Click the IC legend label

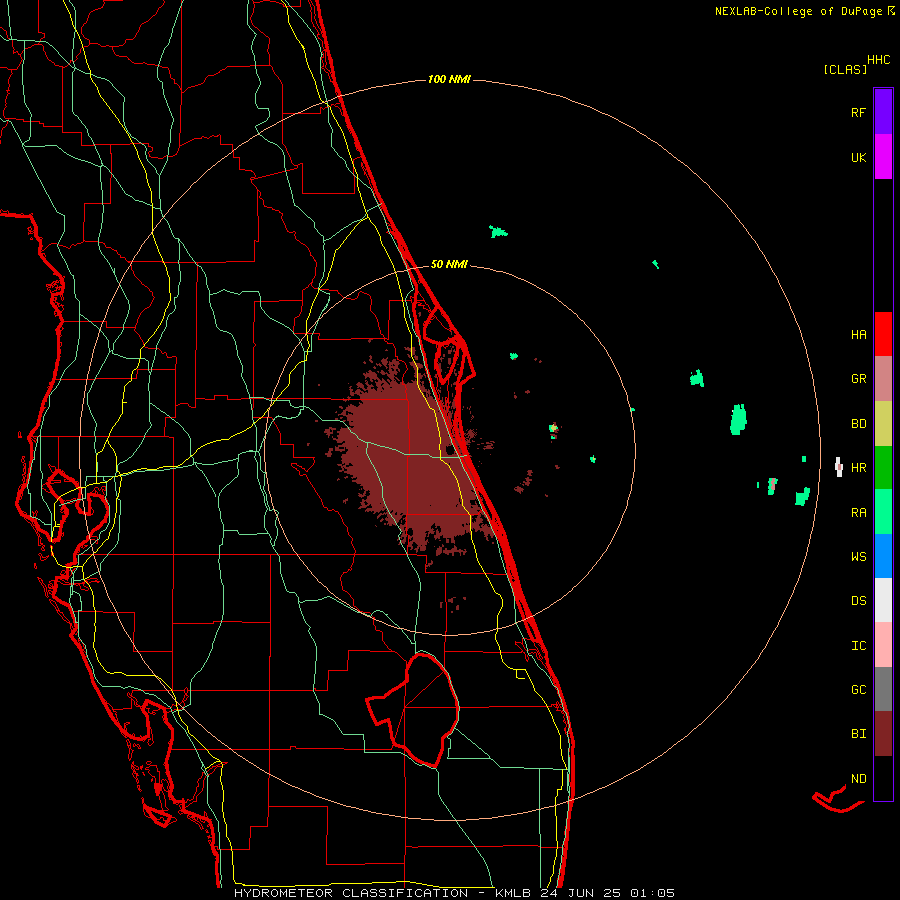pyautogui.click(x=858, y=646)
